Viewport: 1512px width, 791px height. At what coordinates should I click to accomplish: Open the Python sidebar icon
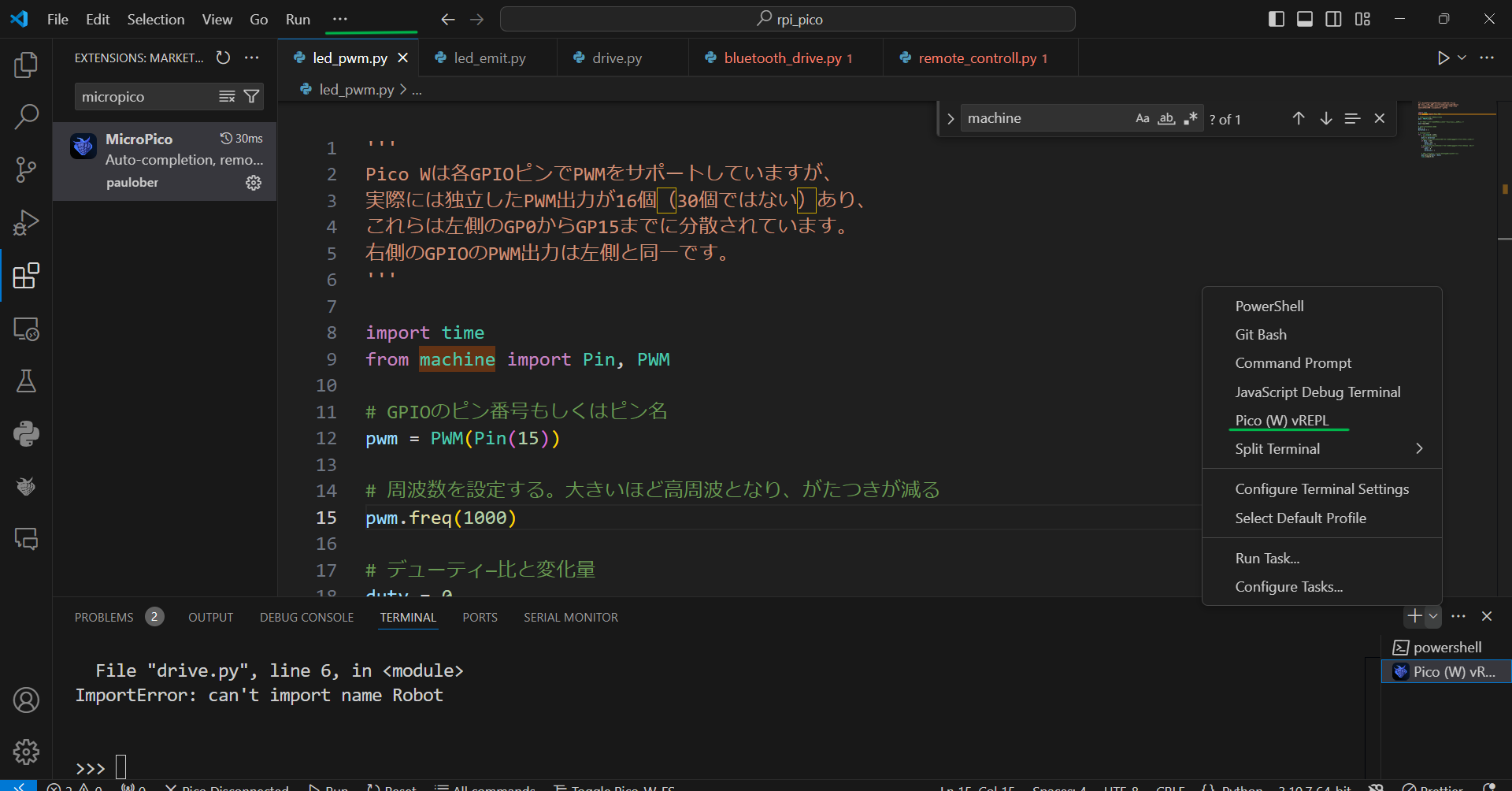(26, 434)
